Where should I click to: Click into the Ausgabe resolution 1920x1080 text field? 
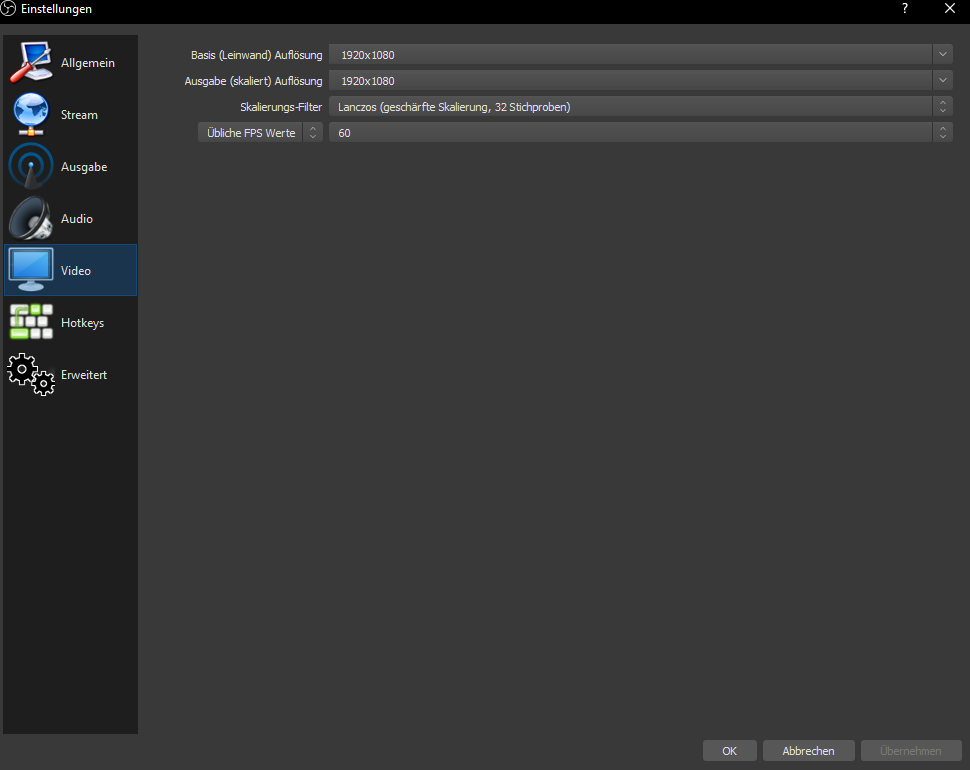click(x=630, y=80)
